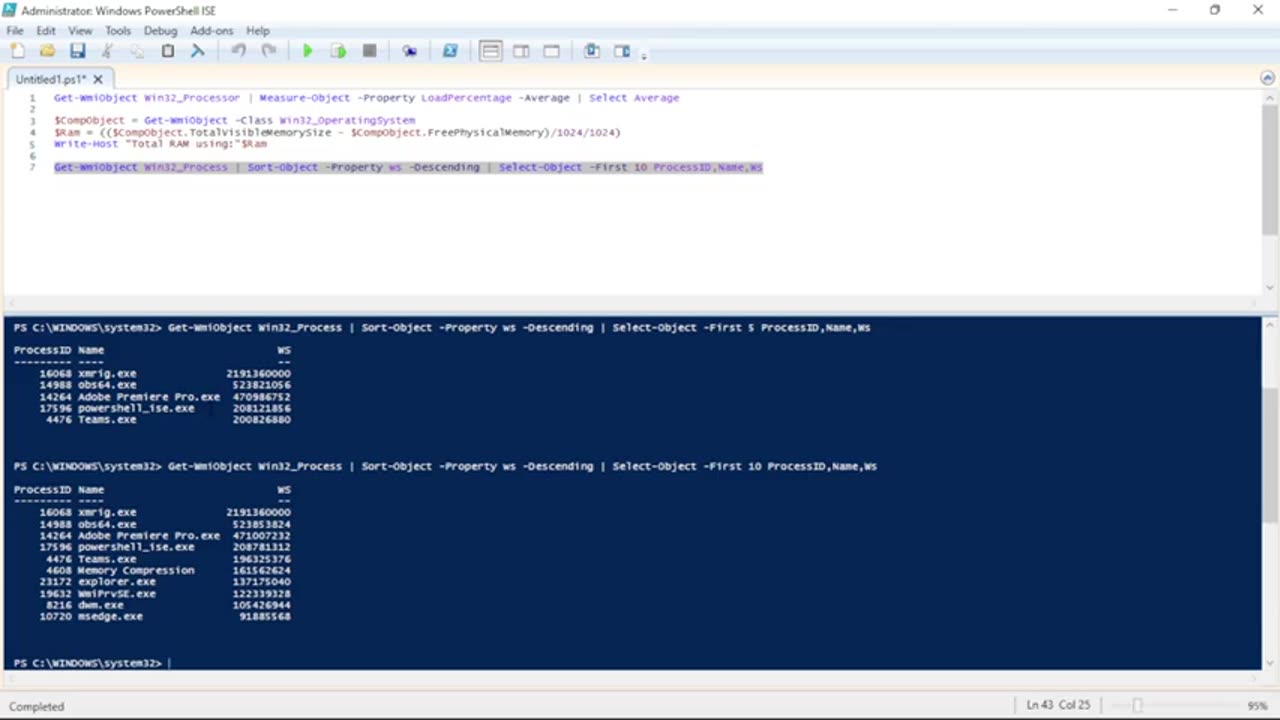Open the File menu
The image size is (1280, 720).
[x=15, y=31]
